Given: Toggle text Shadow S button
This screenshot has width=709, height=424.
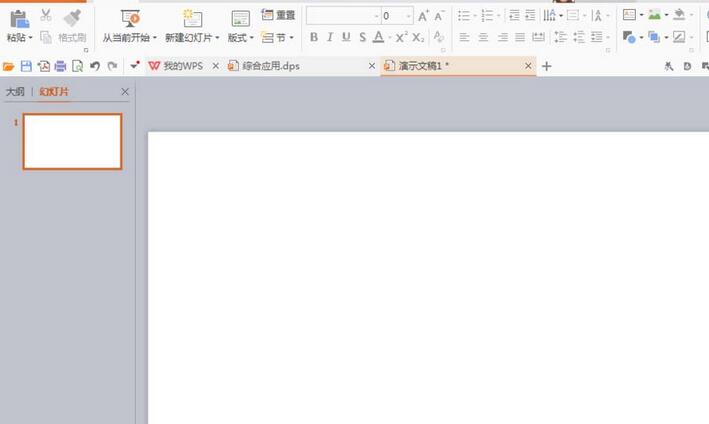Looking at the screenshot, I should (x=362, y=38).
